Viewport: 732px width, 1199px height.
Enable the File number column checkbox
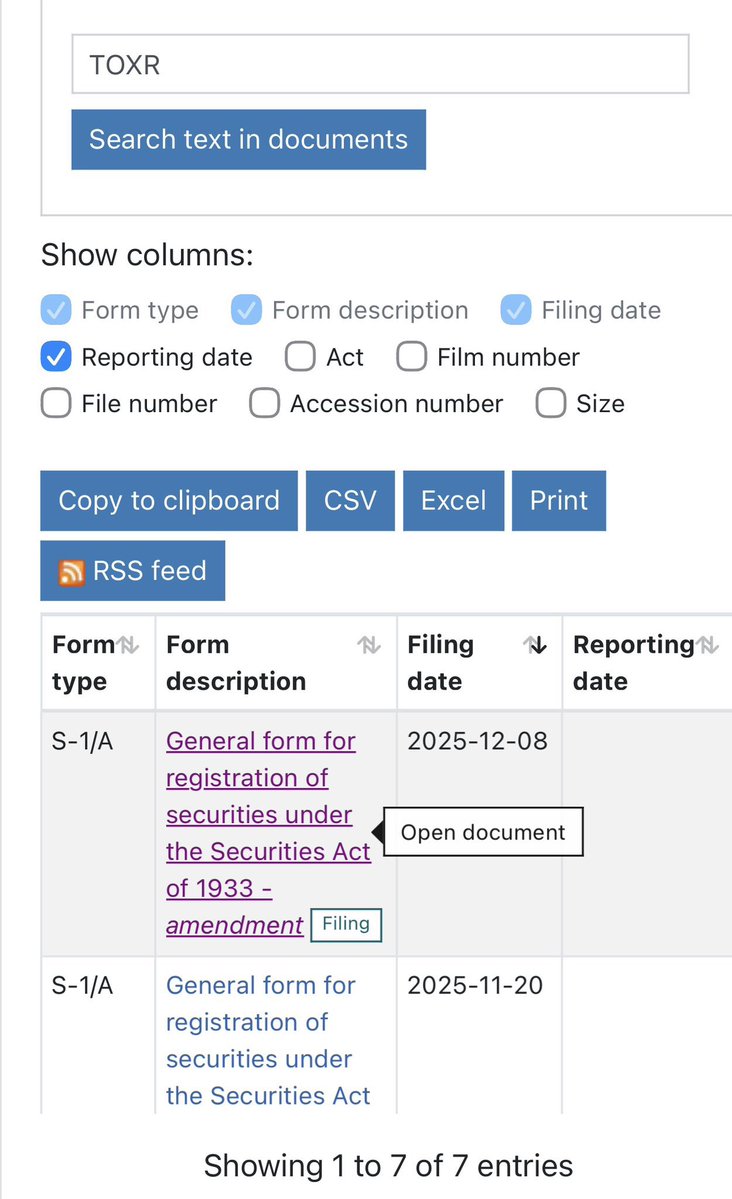(x=56, y=404)
